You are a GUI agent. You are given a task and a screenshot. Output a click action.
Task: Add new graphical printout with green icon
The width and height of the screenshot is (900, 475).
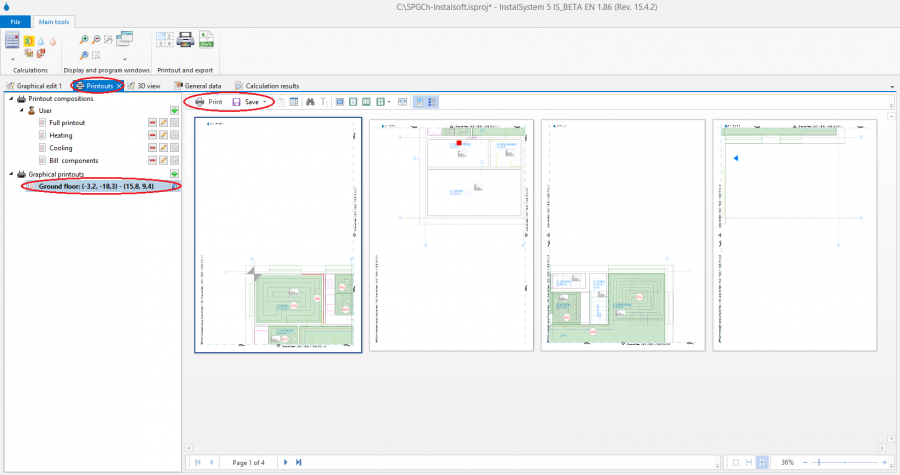[174, 174]
